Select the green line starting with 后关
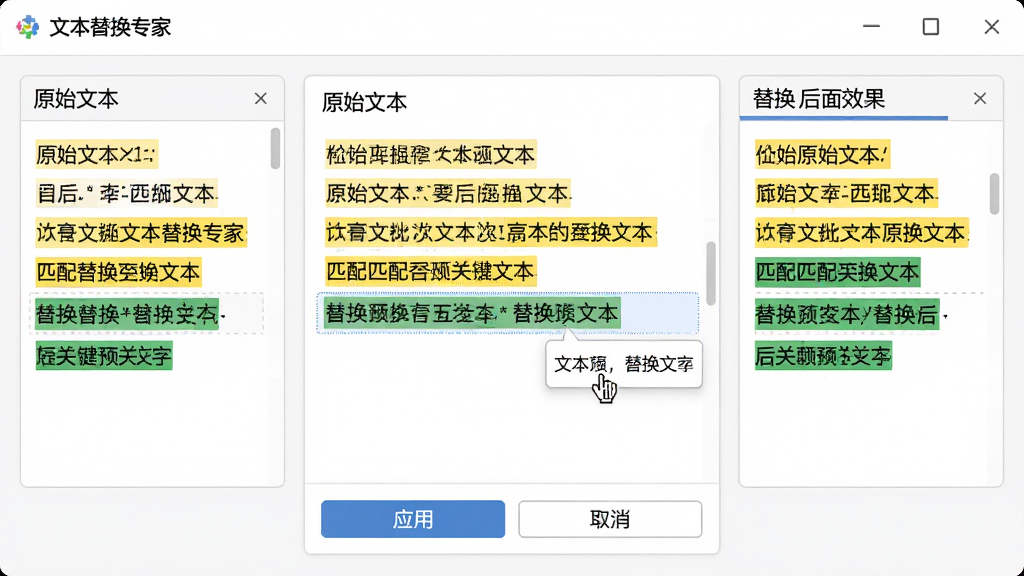1024x576 pixels. coord(823,356)
